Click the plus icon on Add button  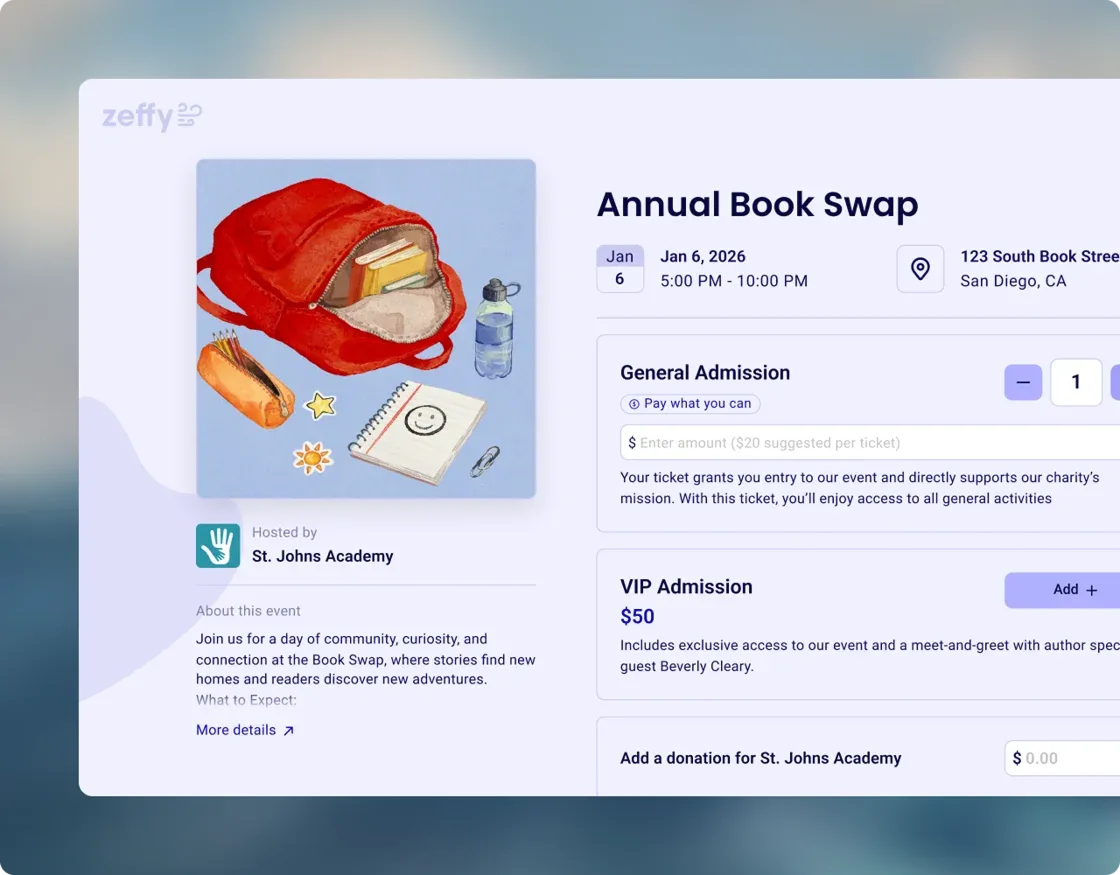pyautogui.click(x=1091, y=590)
